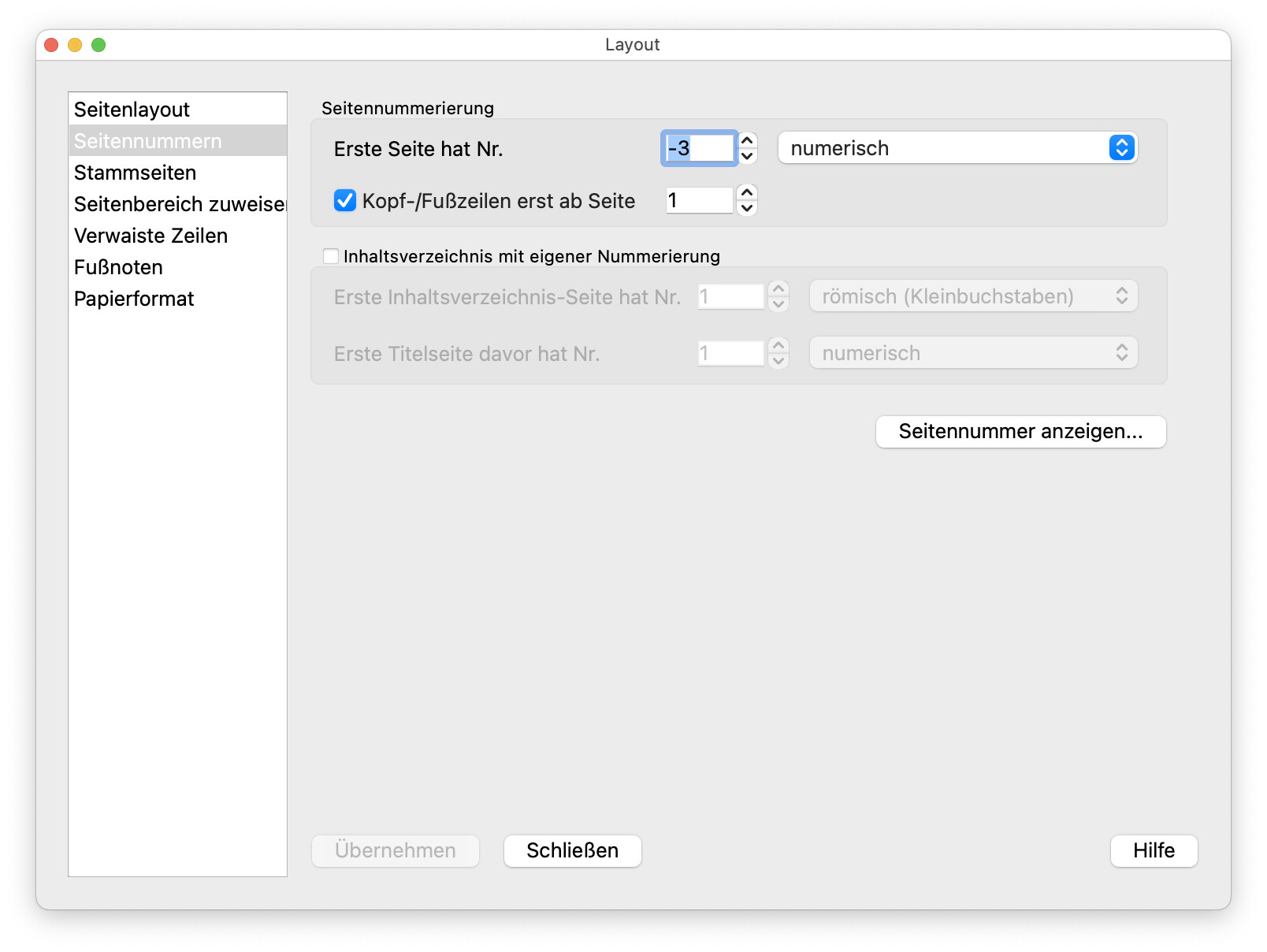Open Hilfe for this dialog
The width and height of the screenshot is (1267, 952).
pyautogui.click(x=1154, y=851)
